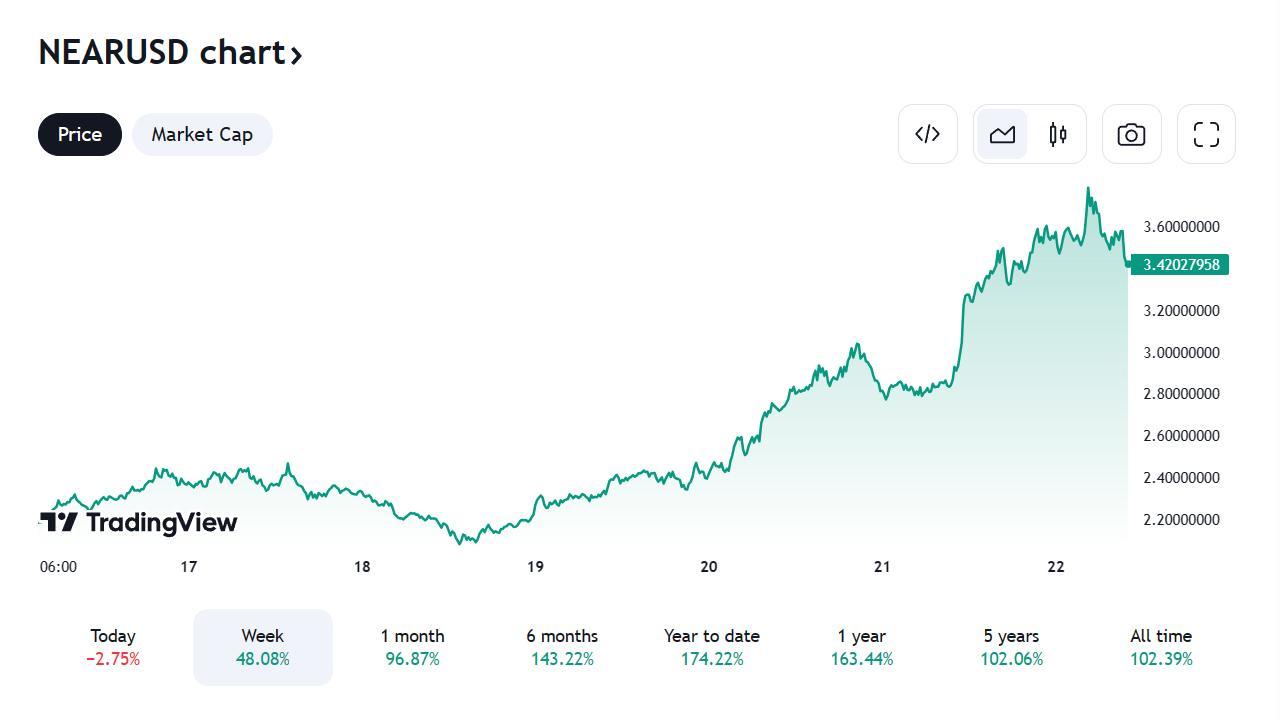Display the 5 years range
The height and width of the screenshot is (720, 1280).
(1011, 647)
